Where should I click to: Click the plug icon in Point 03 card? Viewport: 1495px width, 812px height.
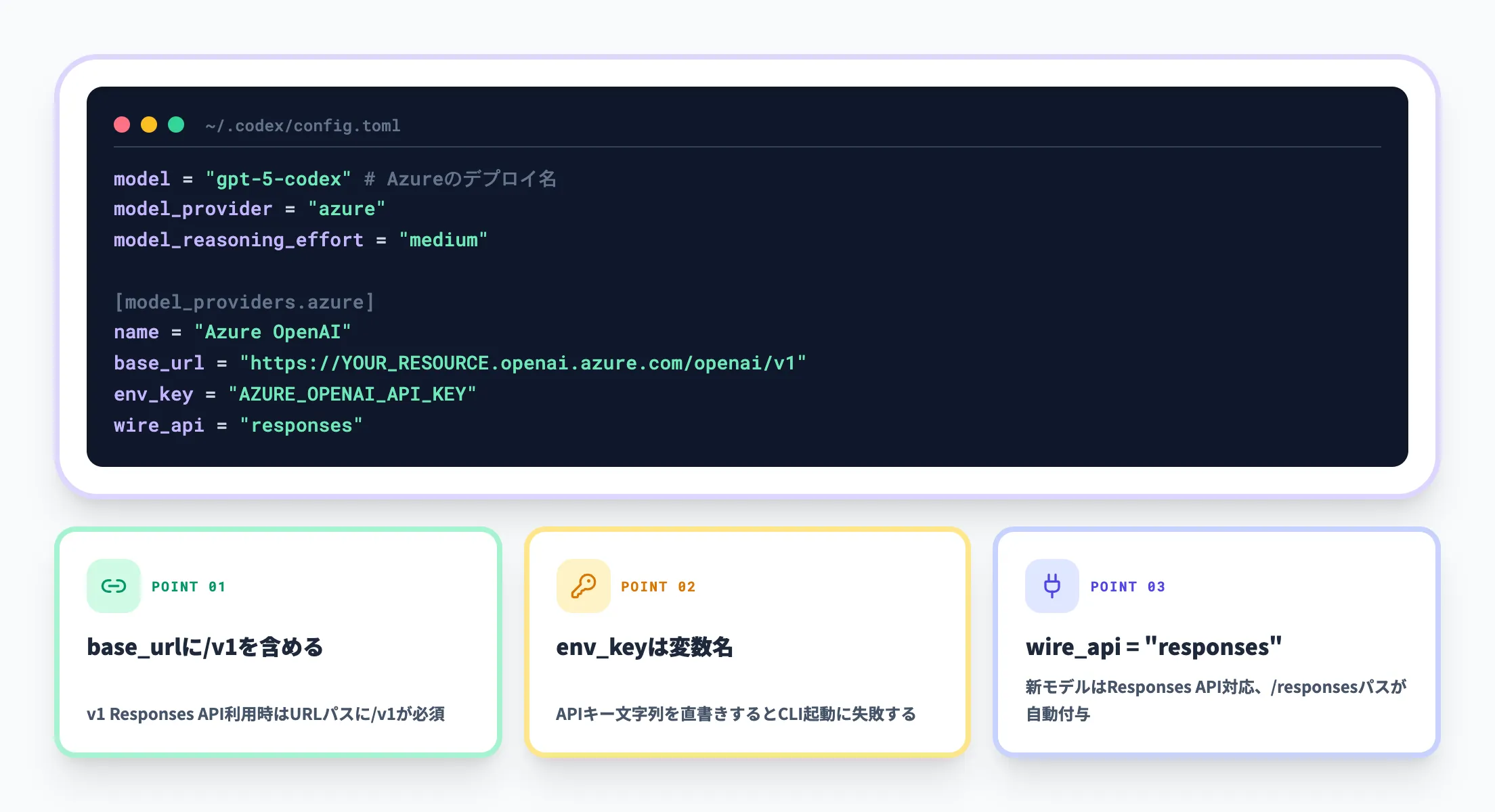click(x=1052, y=586)
